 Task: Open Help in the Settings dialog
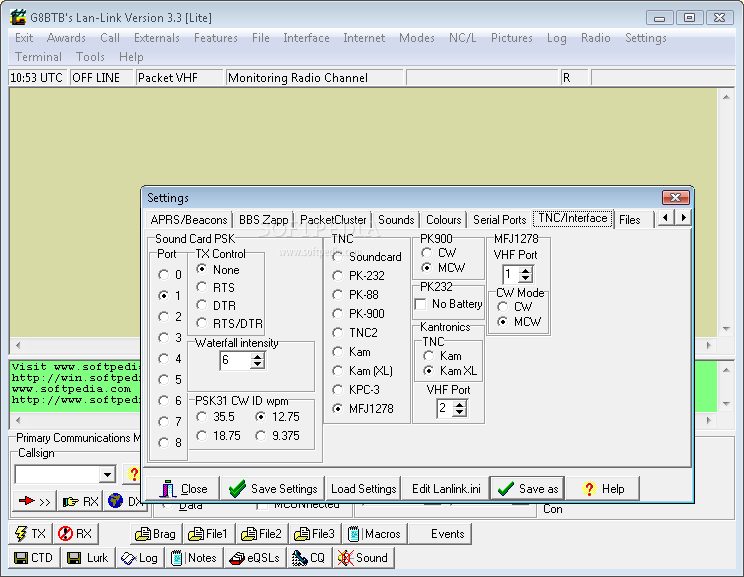point(603,489)
